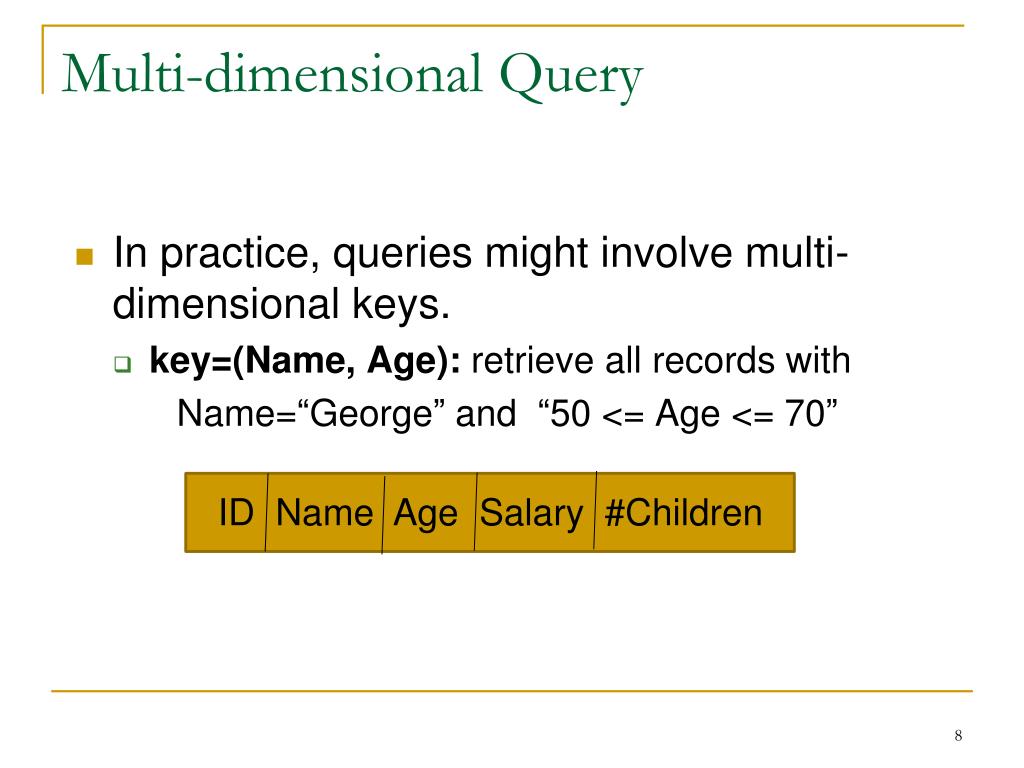Click the 'dimensional keys.' line
The width and height of the screenshot is (1024, 768).
pos(281,304)
